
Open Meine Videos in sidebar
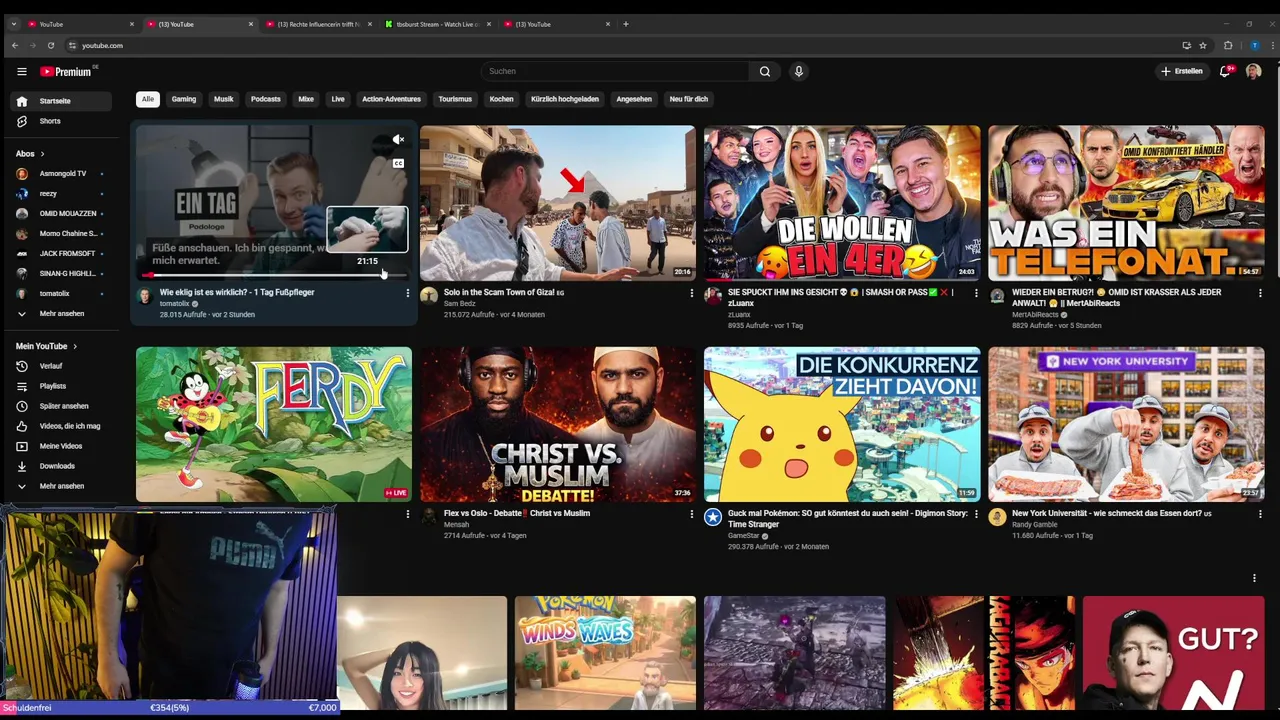62,446
